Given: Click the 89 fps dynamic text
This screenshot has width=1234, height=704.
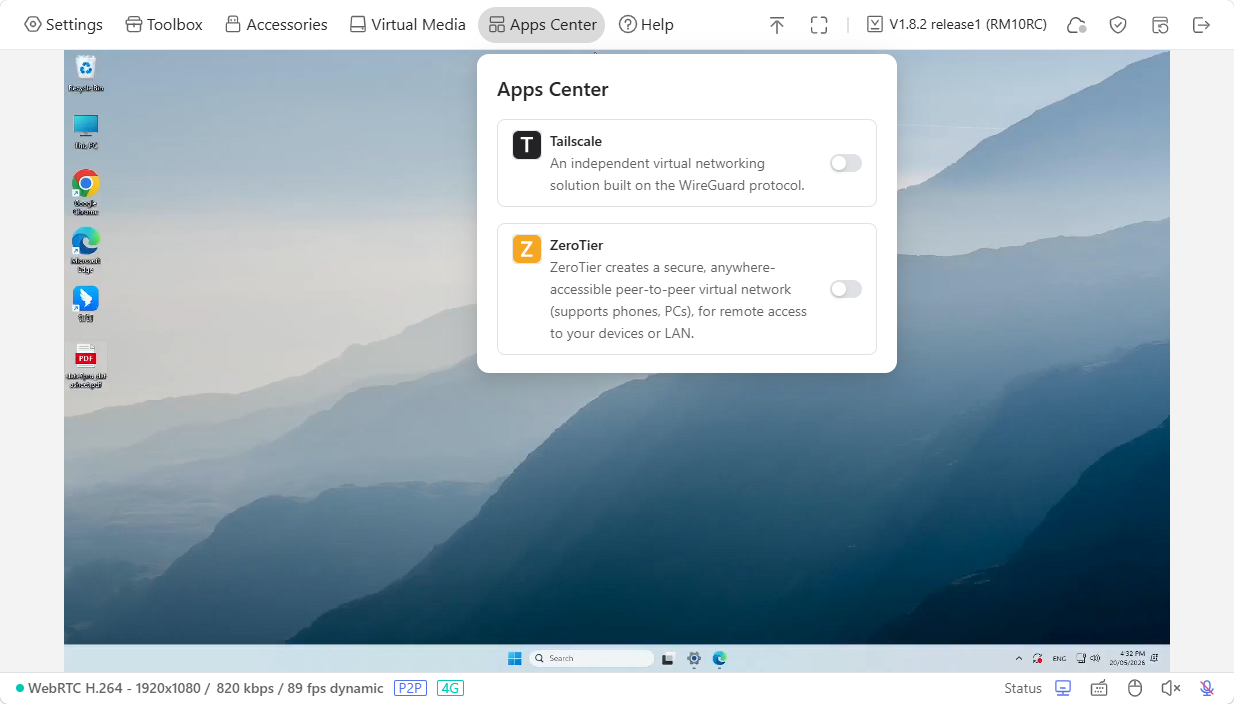Looking at the screenshot, I should click(x=335, y=688).
